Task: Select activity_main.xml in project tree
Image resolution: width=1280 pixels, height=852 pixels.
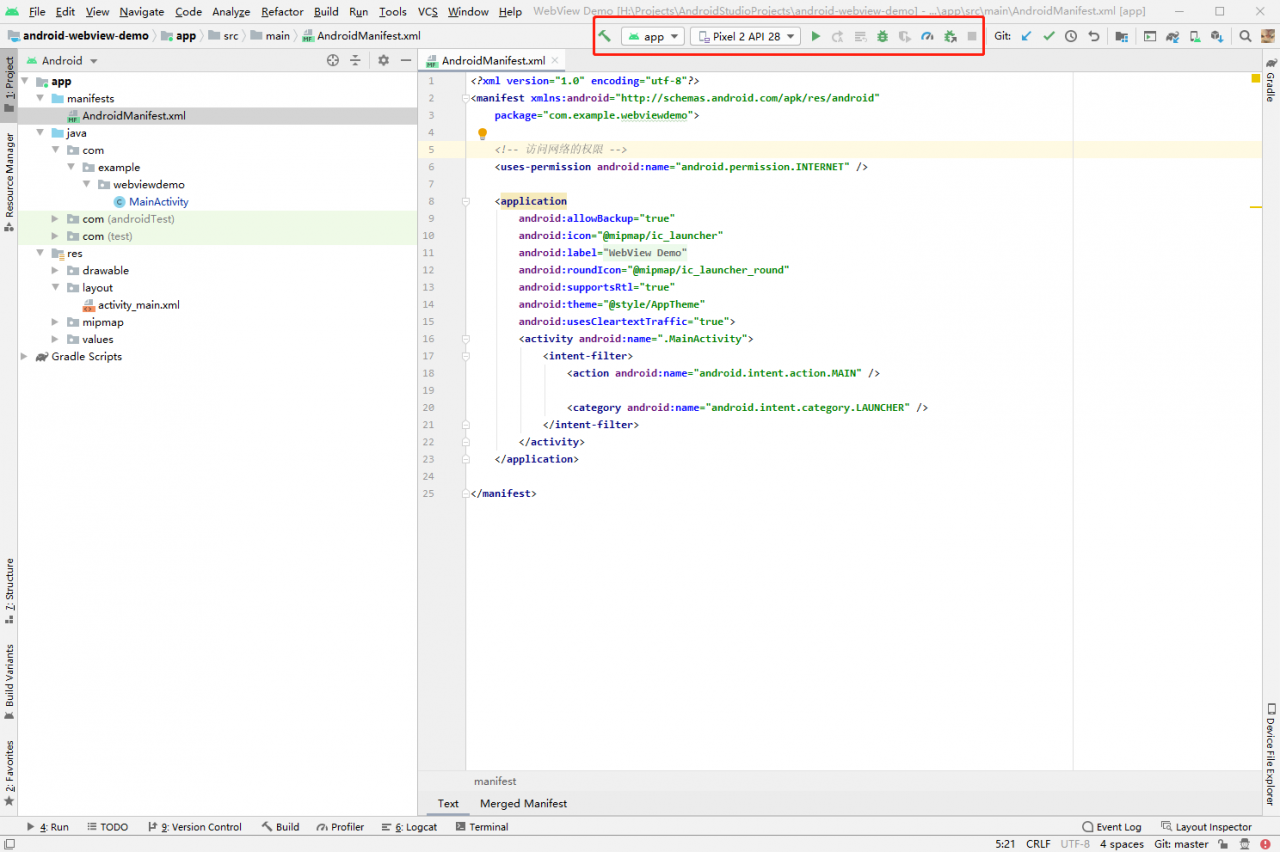Action: [x=138, y=305]
